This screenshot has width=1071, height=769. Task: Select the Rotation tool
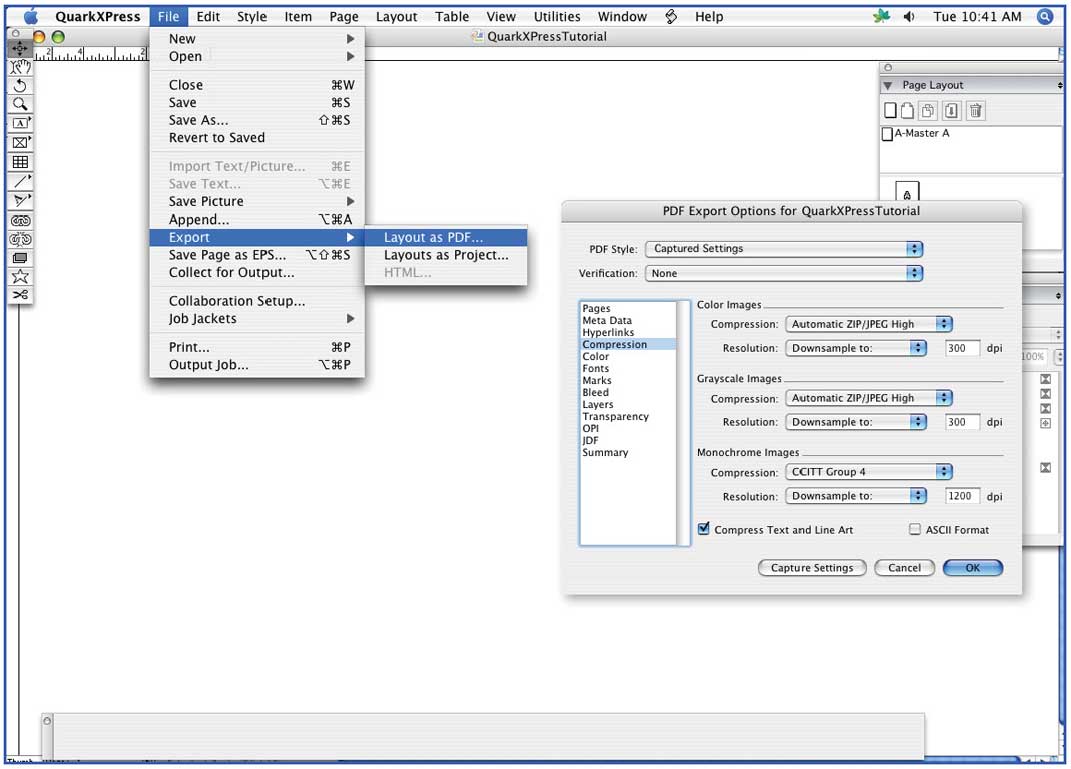click(20, 85)
